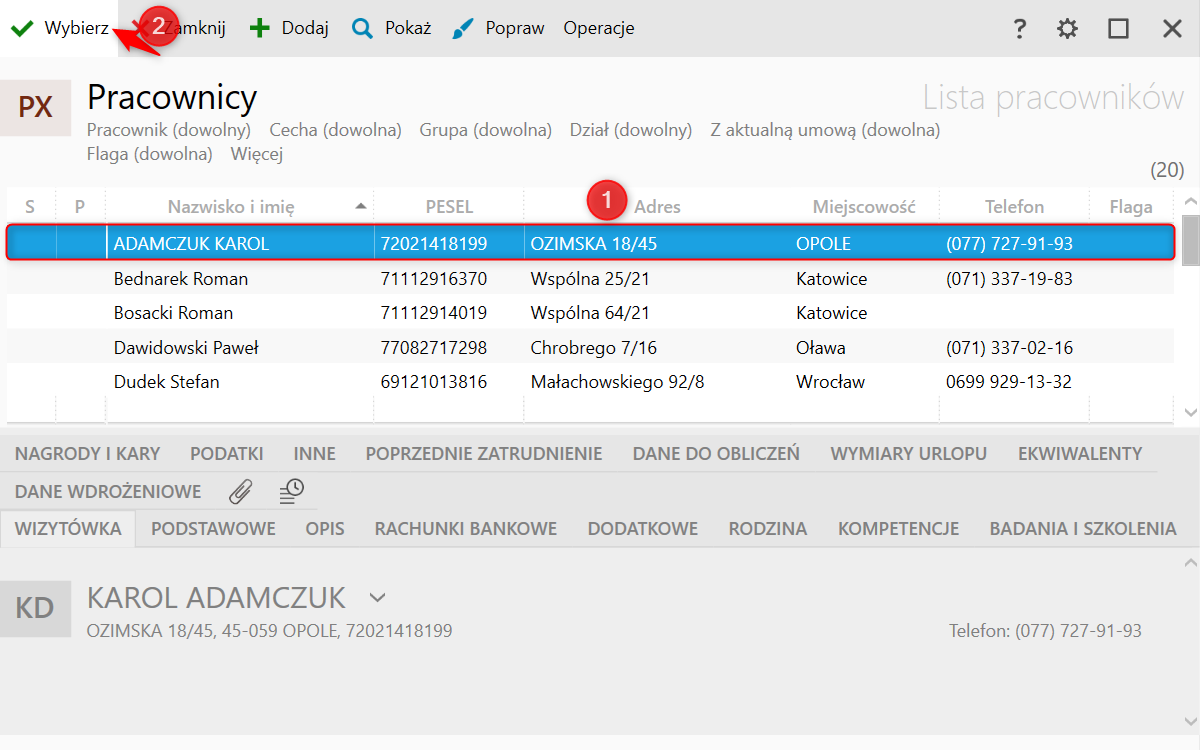Click the Dodaj plus button
The width and height of the screenshot is (1200, 750).
(x=289, y=28)
